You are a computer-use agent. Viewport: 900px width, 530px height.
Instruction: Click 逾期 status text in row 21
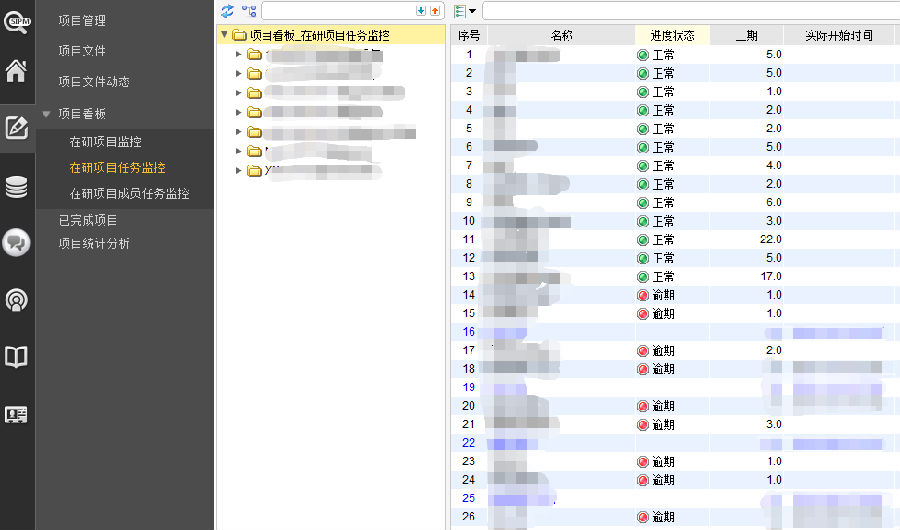pyautogui.click(x=664, y=425)
